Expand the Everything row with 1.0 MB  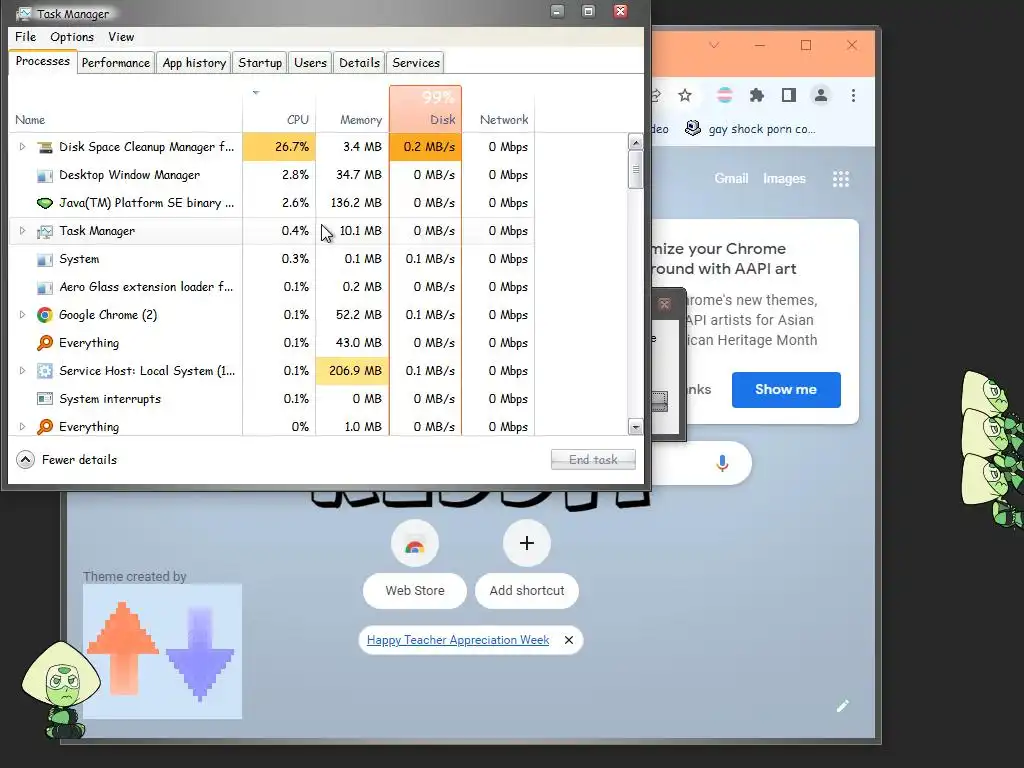tap(22, 427)
